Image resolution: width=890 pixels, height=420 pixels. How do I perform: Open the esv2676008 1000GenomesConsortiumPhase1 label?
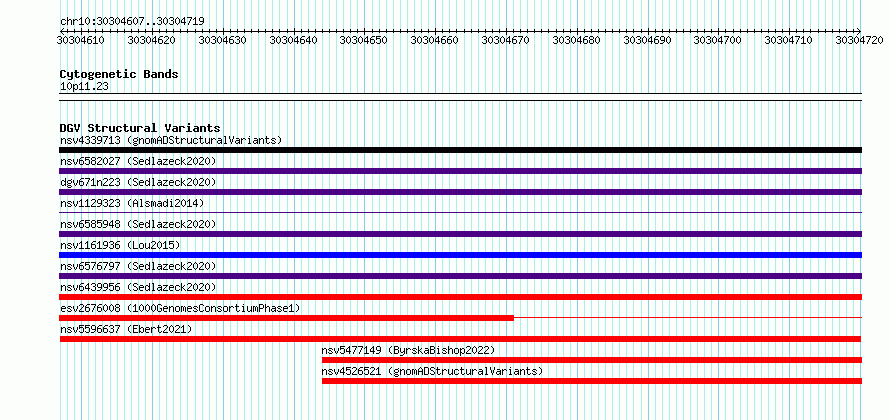pos(180,308)
